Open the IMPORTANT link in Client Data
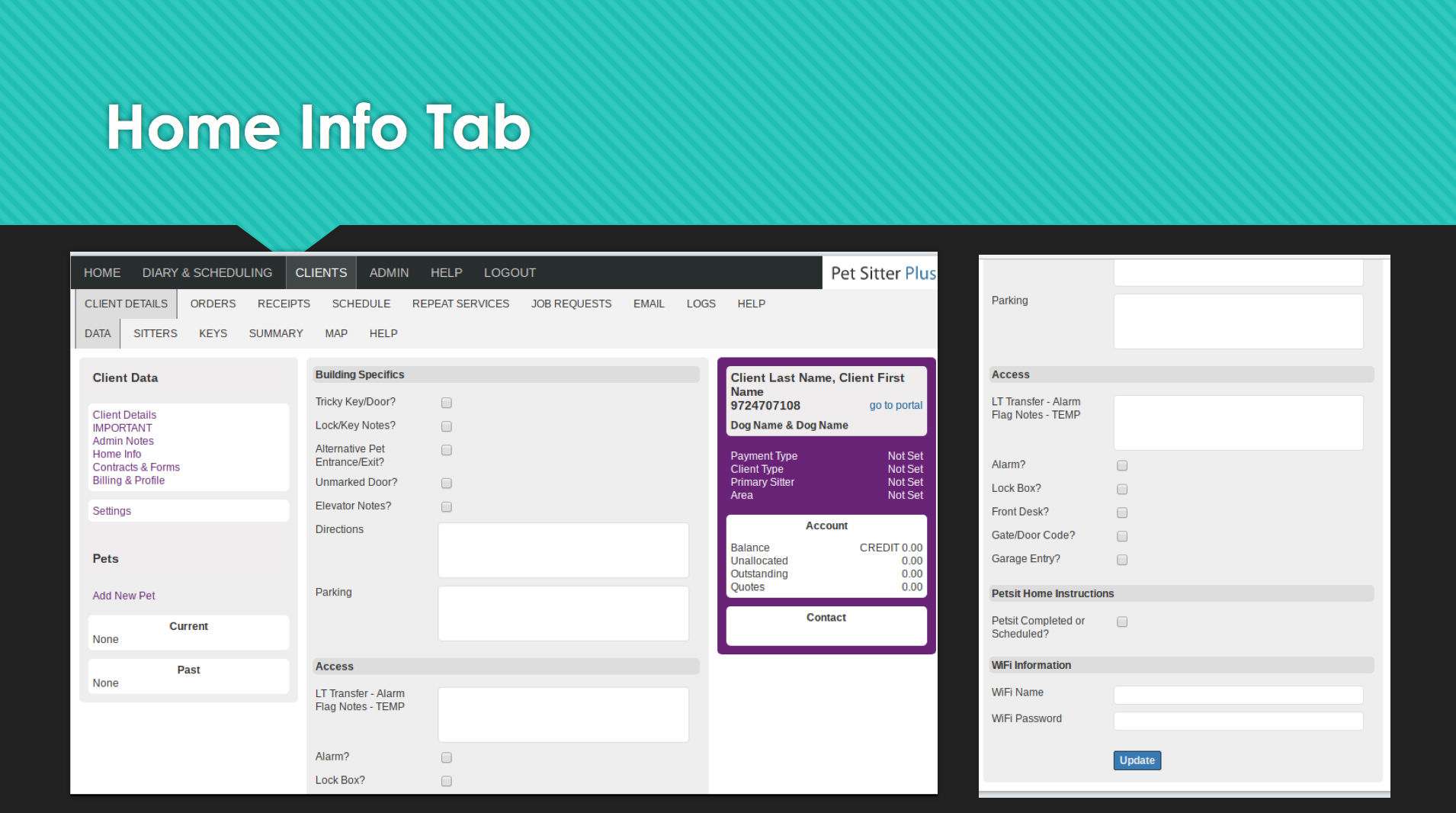This screenshot has width=1456, height=813. point(122,428)
